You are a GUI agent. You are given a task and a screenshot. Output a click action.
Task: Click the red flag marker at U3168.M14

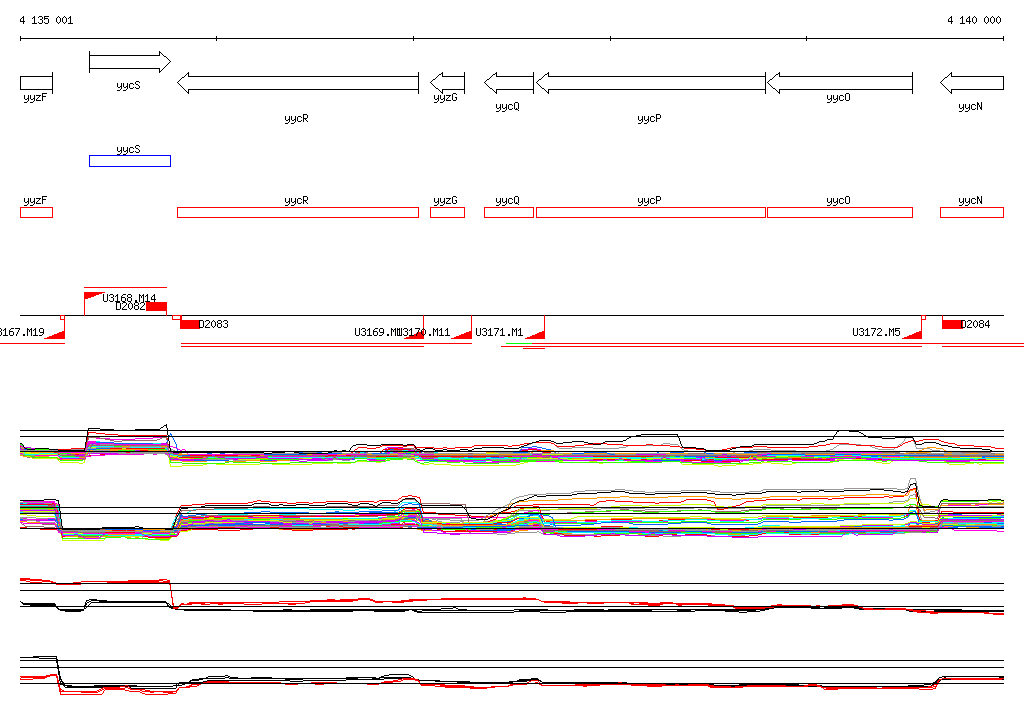93,296
